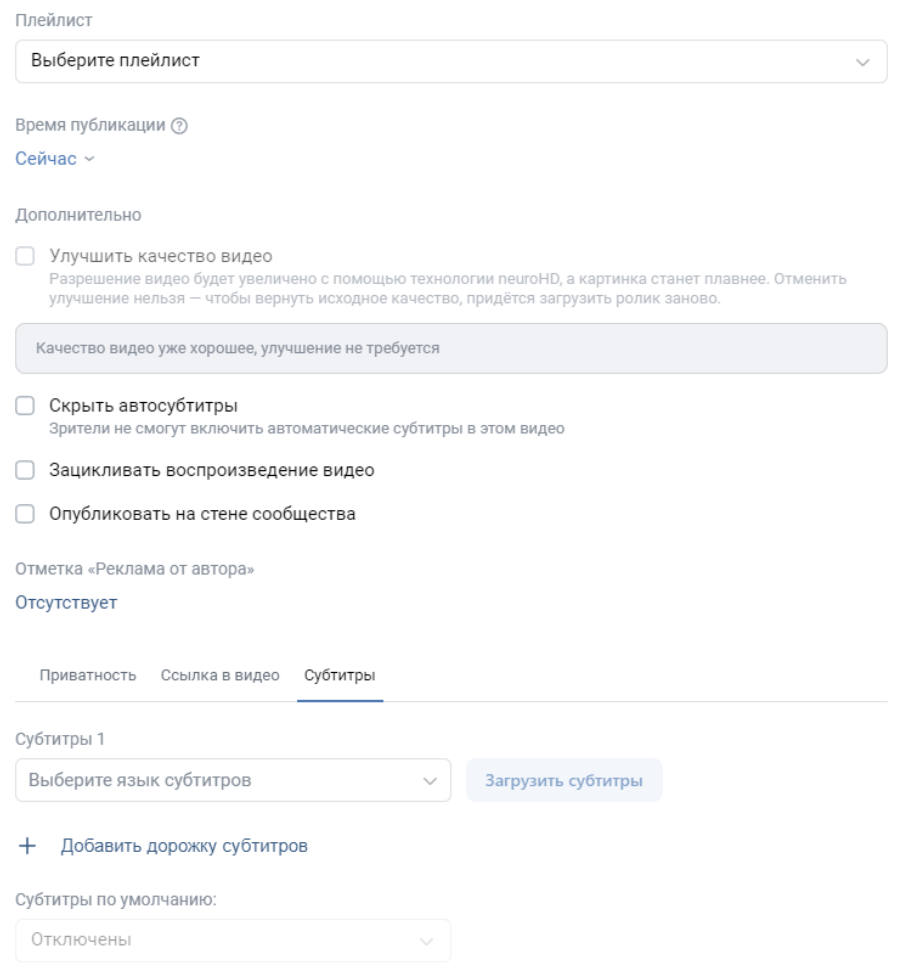Switch to the Приватность tab
Image resolution: width=920 pixels, height=978 pixels.
tap(87, 674)
